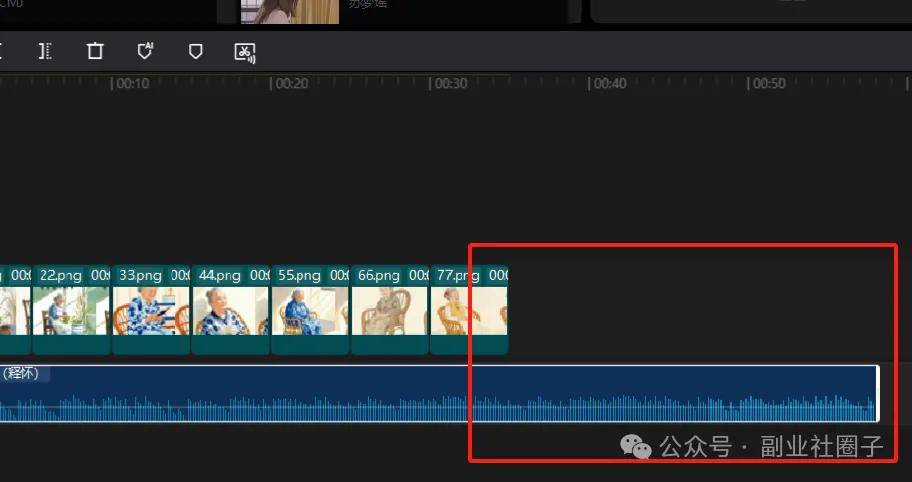The width and height of the screenshot is (912, 482).
Task: Click the 55.png clip in the track
Action: point(310,310)
